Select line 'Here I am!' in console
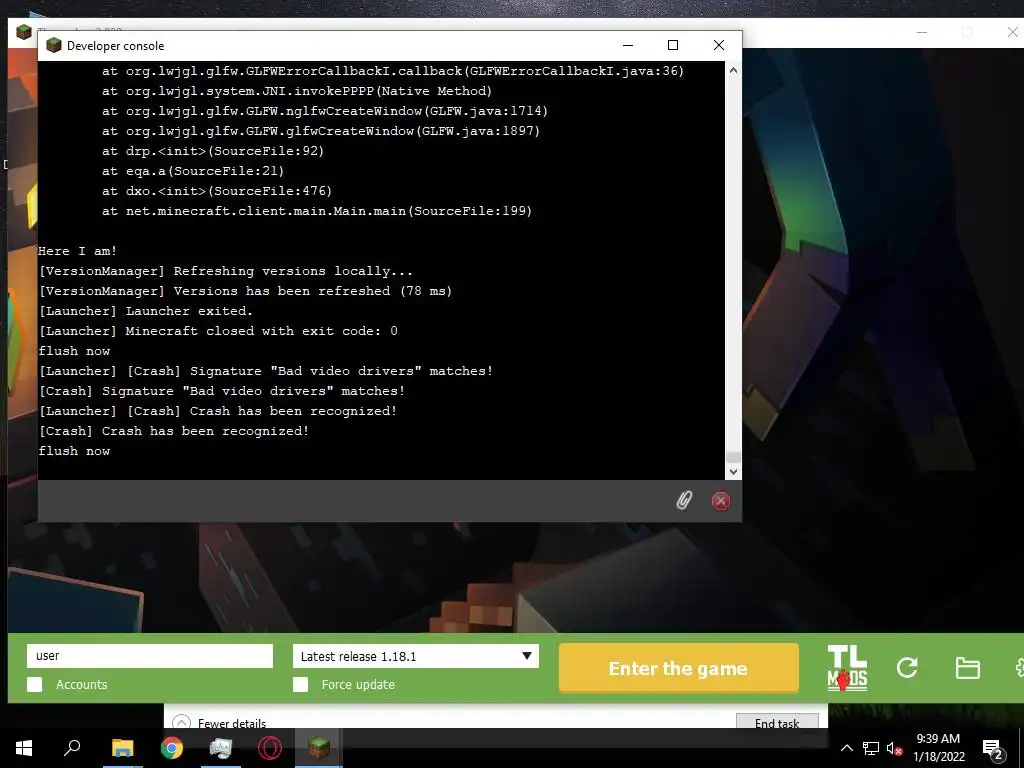Image resolution: width=1024 pixels, height=768 pixels. [x=77, y=251]
